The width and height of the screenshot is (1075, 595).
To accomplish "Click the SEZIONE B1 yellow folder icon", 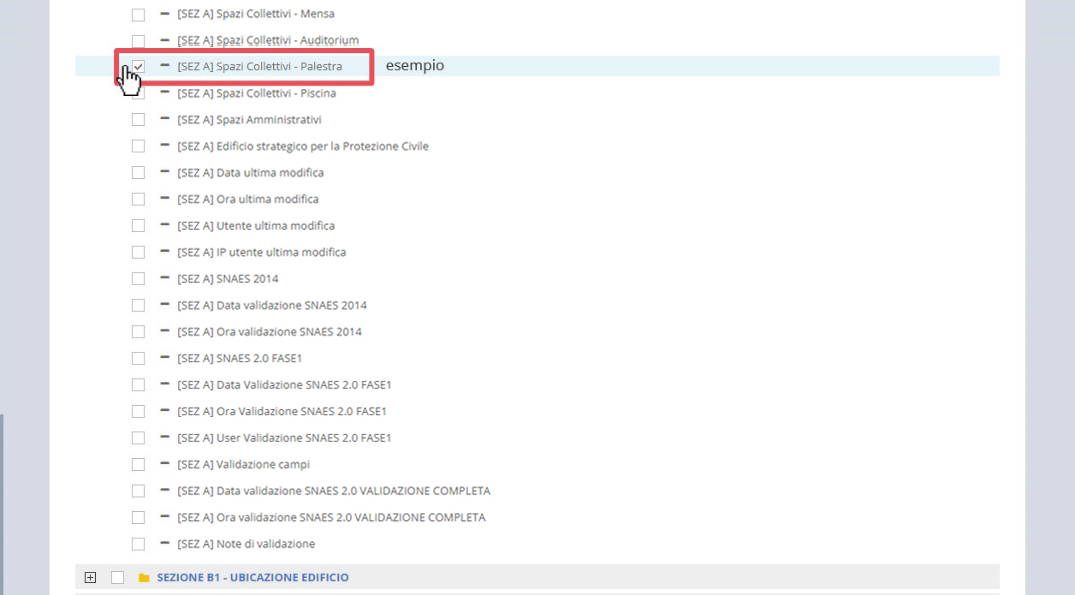I will coord(144,578).
